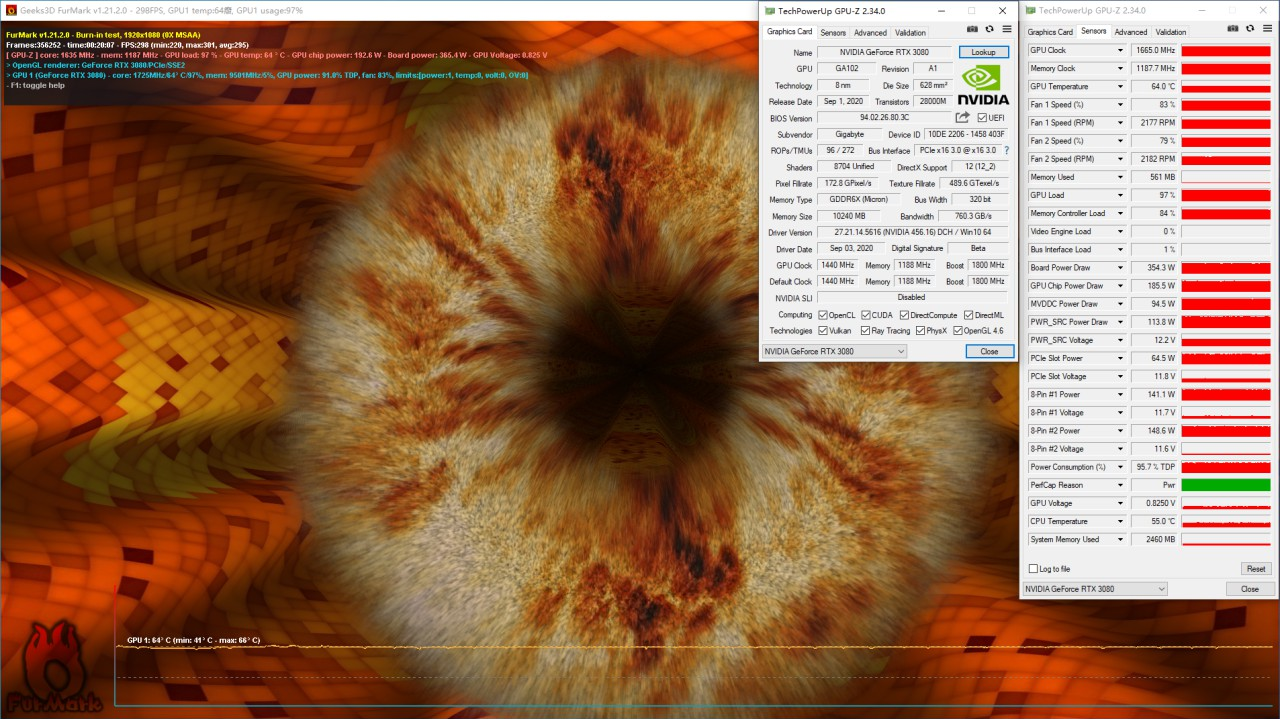Image resolution: width=1280 pixels, height=719 pixels.
Task: Open the System Memory Used dropdown arrow
Action: tap(1120, 539)
